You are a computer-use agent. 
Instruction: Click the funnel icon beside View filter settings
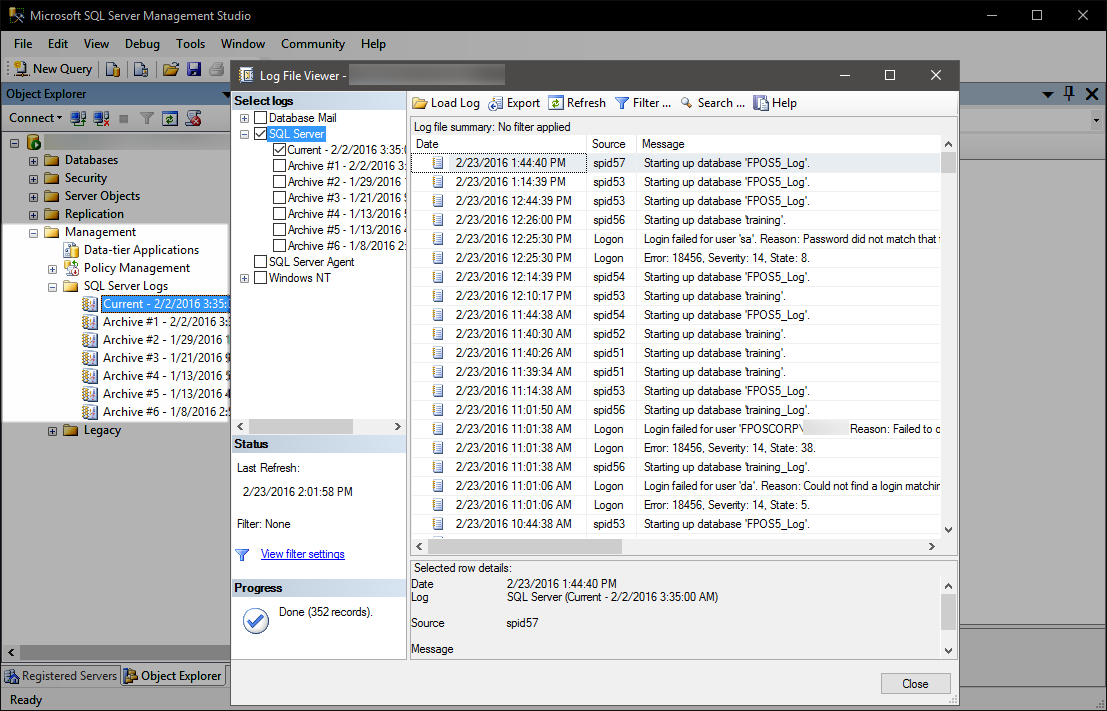coord(242,555)
